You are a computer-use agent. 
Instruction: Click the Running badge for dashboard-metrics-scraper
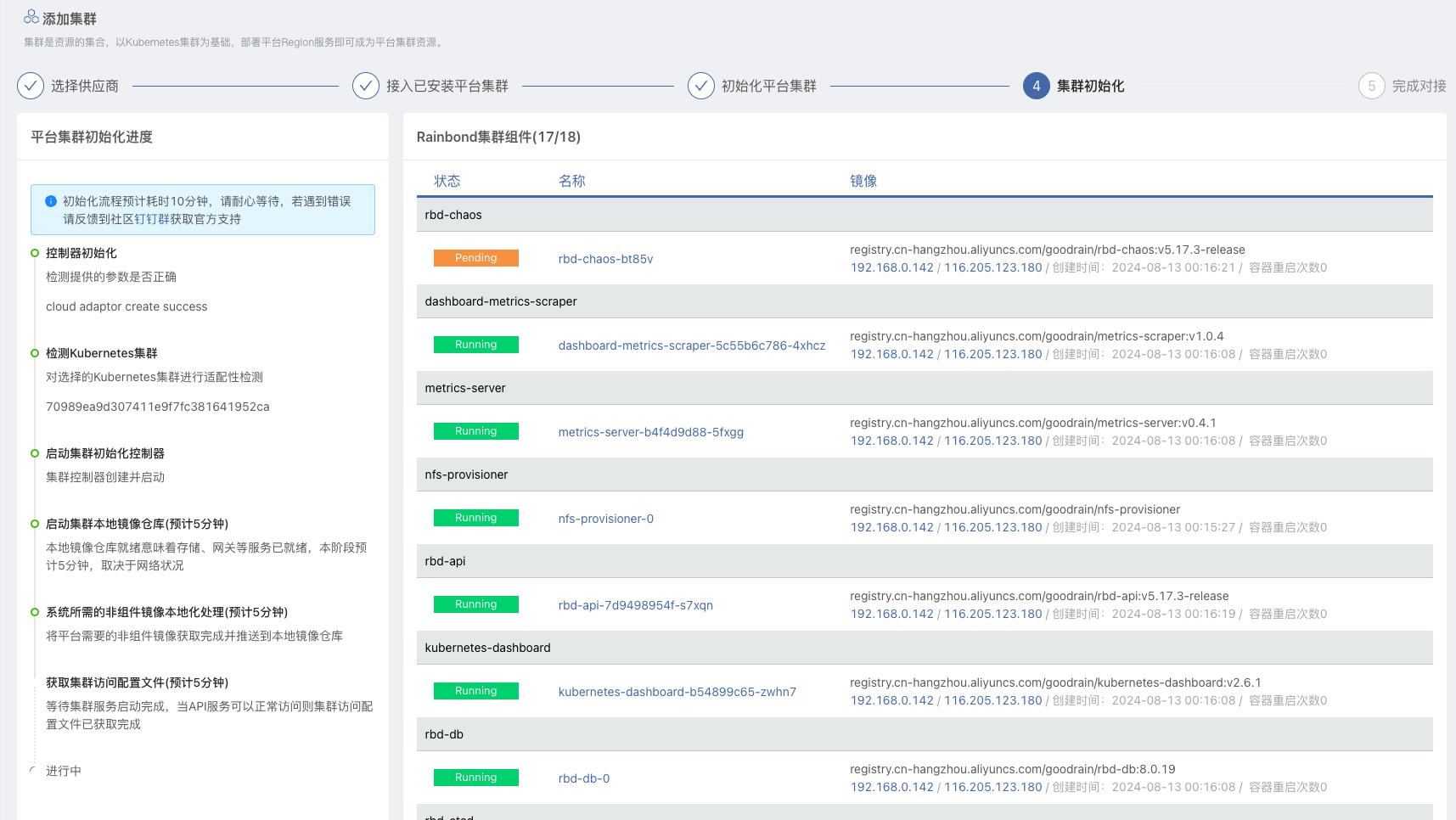476,345
